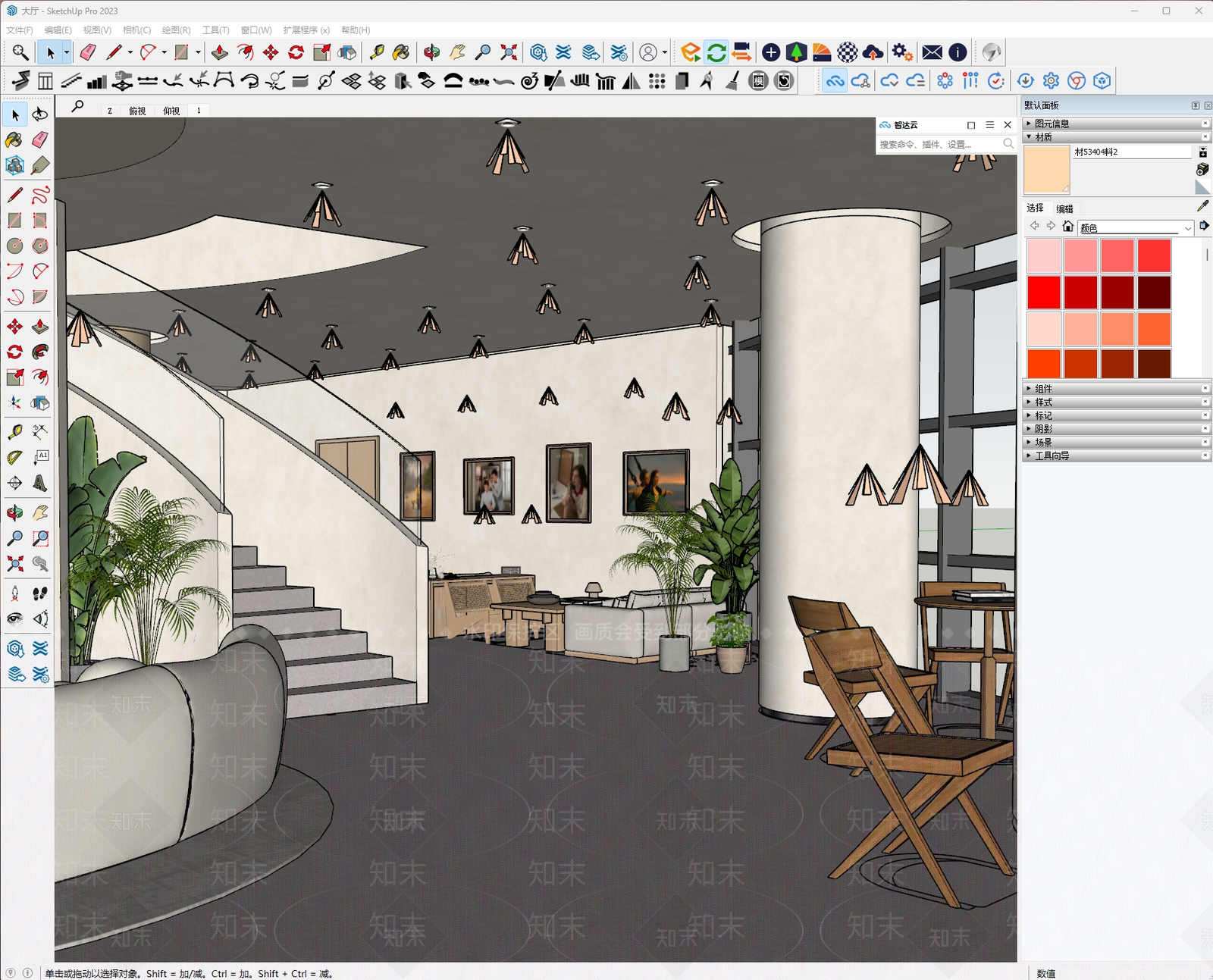This screenshot has width=1213, height=980.
Task: Select the Rotate tool in top toolbar
Action: pyautogui.click(x=296, y=52)
